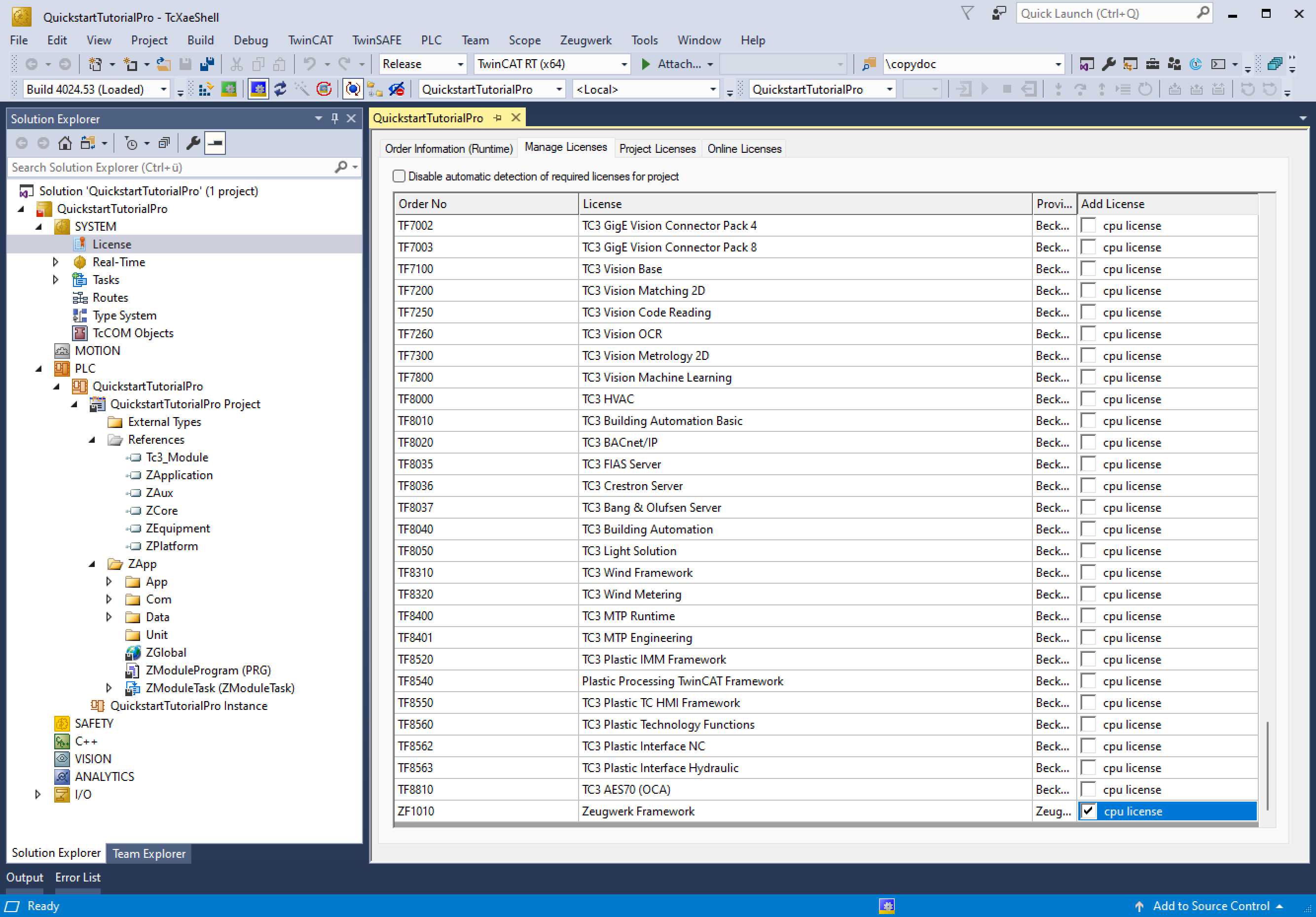
Task: Check cpu license for TF8000 HVAC
Action: [1088, 399]
